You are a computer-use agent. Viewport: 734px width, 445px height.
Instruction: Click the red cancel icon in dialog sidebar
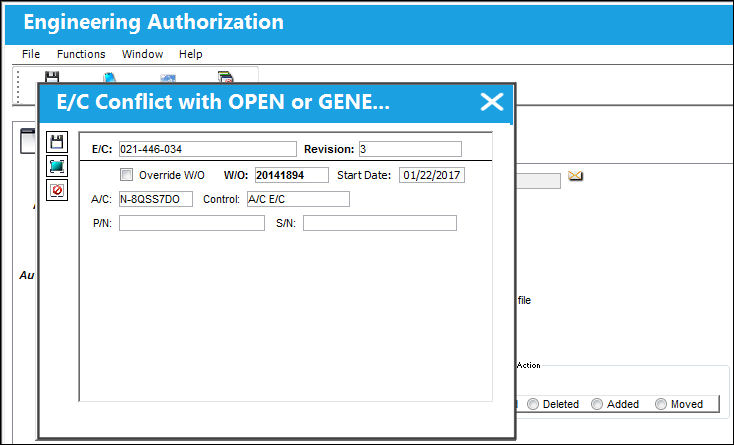(57, 190)
